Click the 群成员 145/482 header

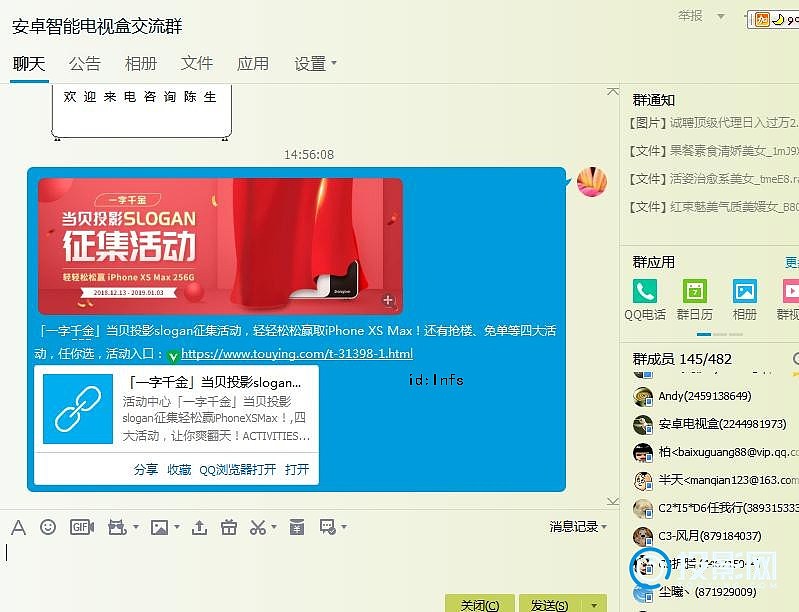coord(682,359)
